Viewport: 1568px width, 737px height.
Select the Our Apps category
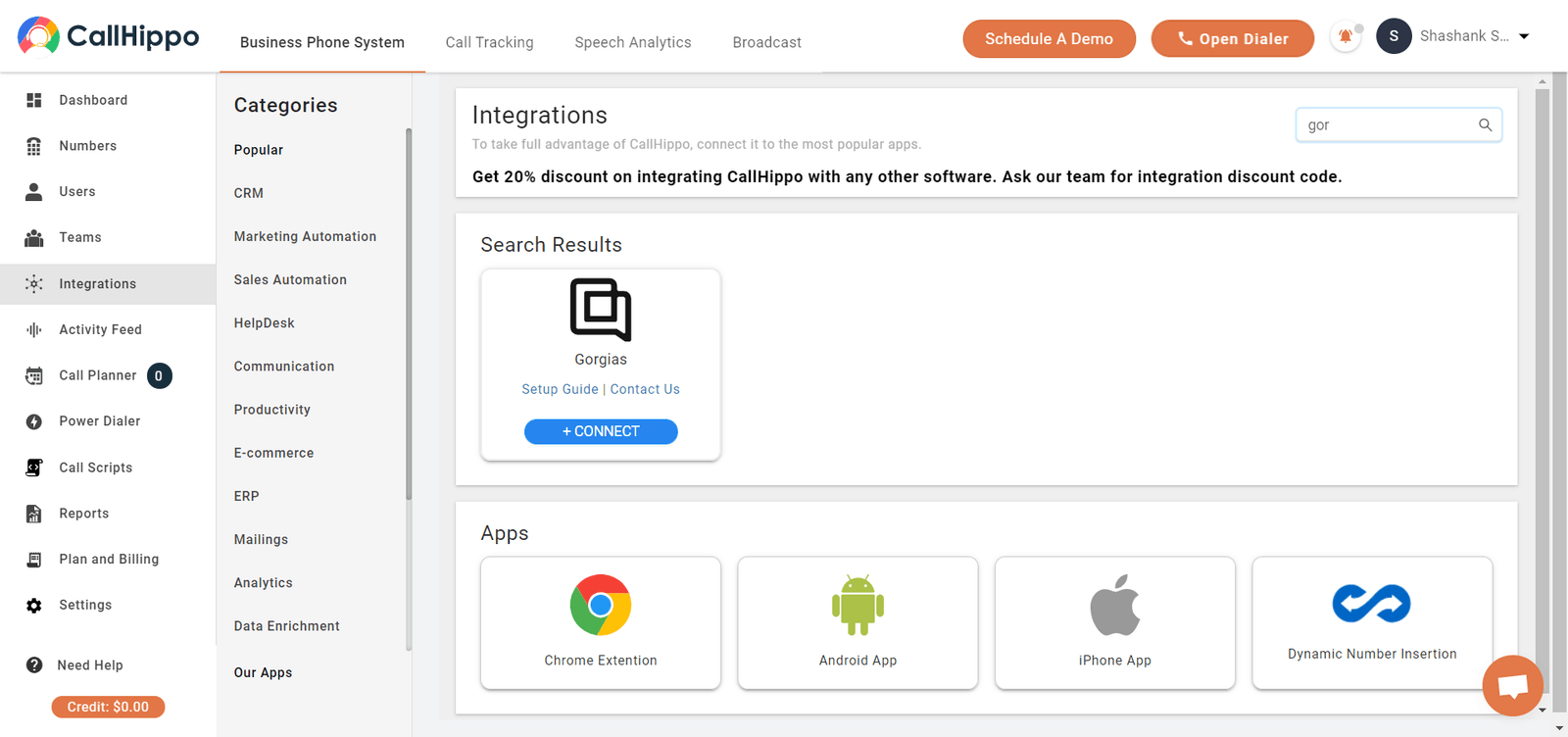264,672
